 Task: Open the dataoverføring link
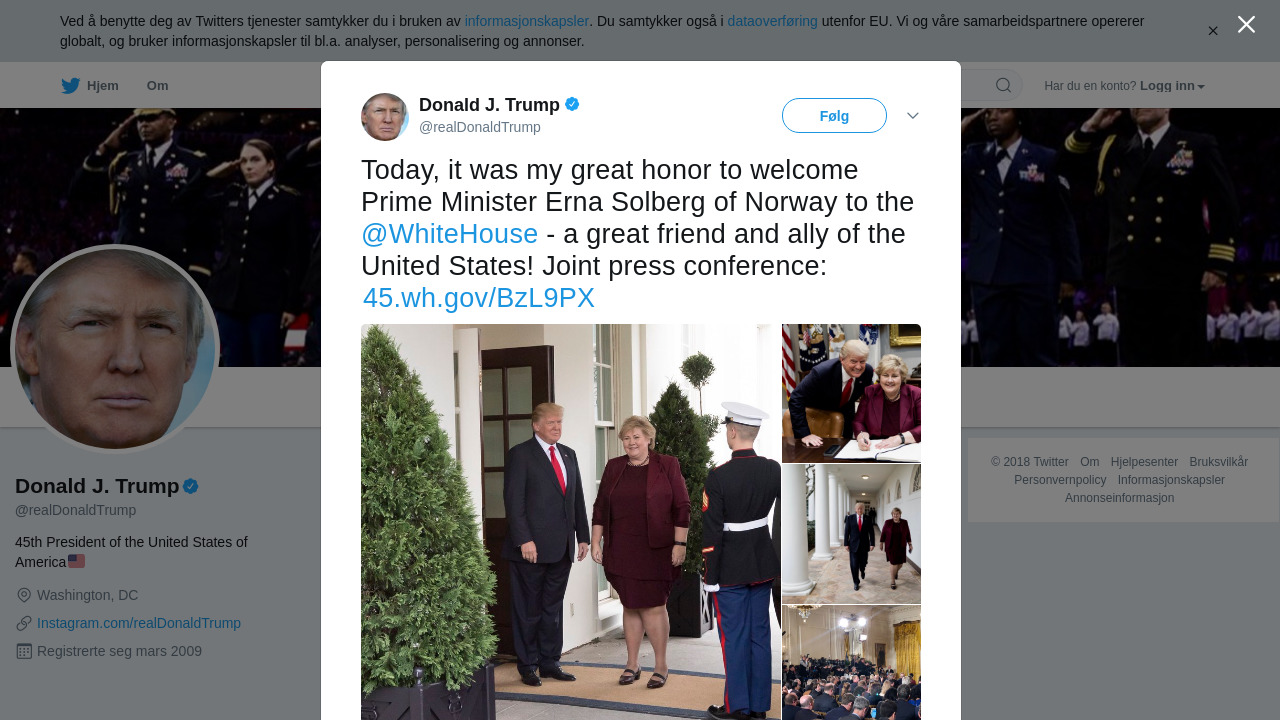pyautogui.click(x=773, y=21)
